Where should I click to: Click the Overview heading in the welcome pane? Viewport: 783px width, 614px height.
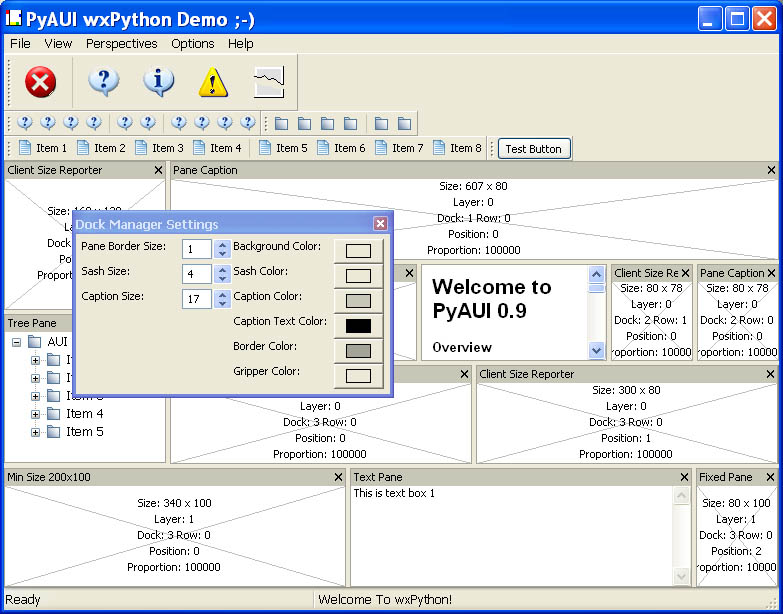[462, 347]
